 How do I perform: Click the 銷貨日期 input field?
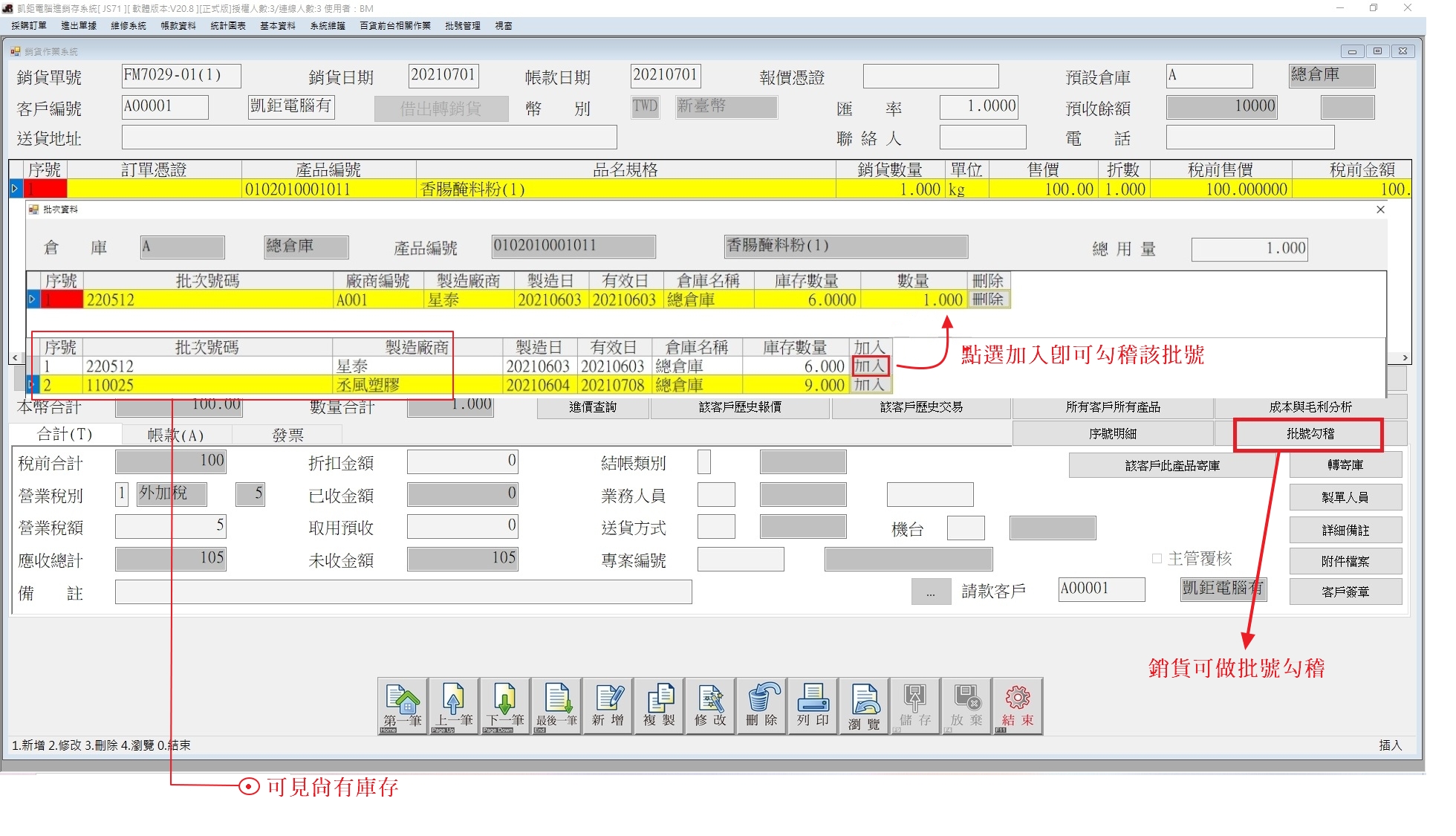[x=443, y=76]
